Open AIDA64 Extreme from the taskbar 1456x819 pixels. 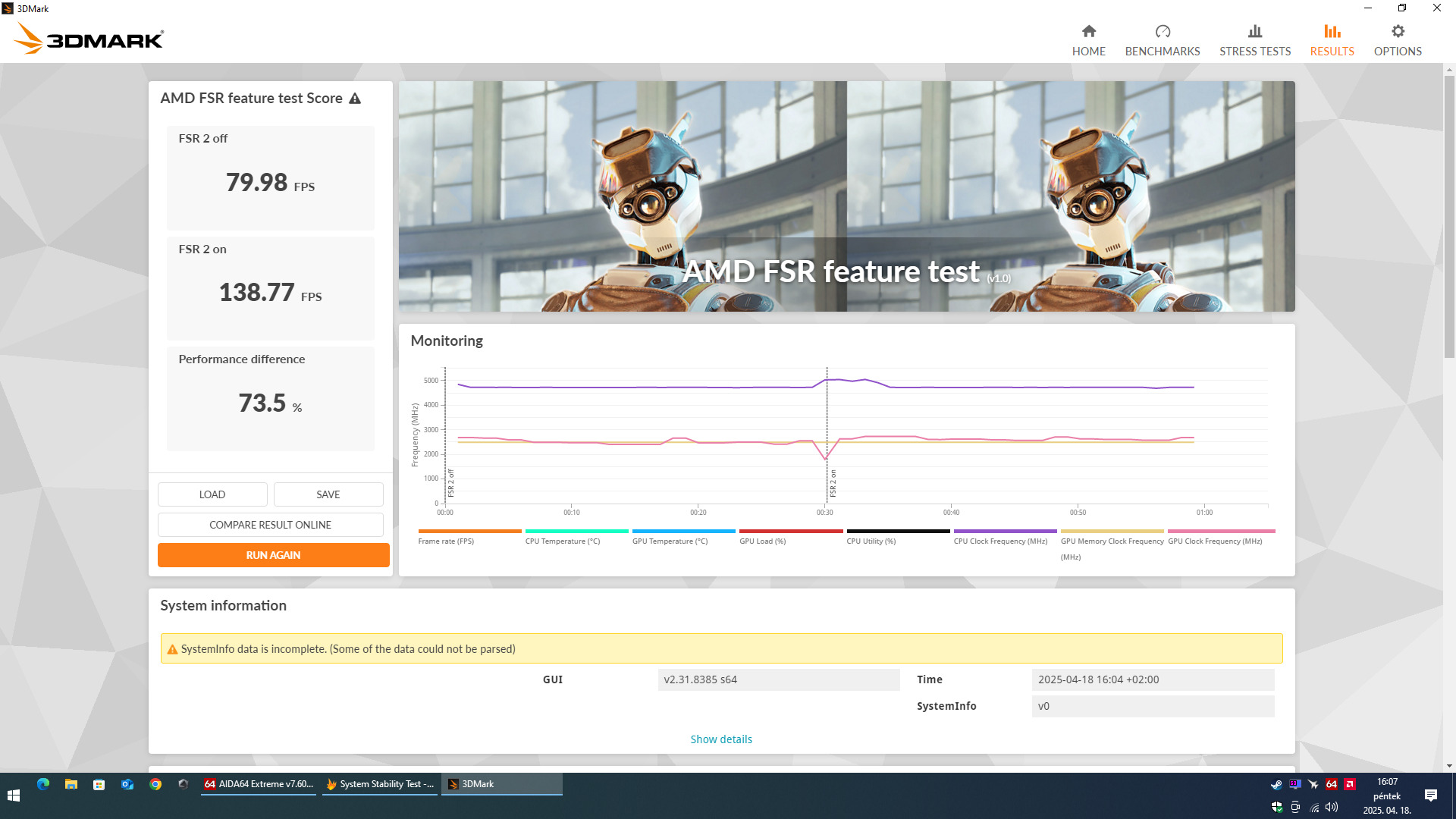click(x=259, y=784)
